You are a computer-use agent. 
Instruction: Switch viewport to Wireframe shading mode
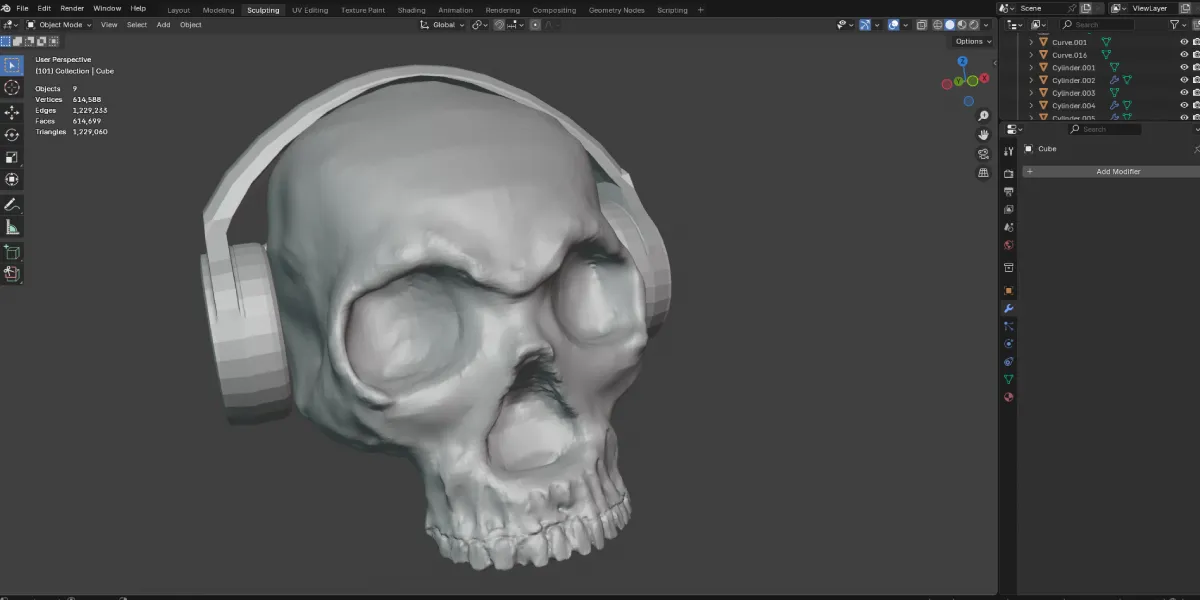938,25
